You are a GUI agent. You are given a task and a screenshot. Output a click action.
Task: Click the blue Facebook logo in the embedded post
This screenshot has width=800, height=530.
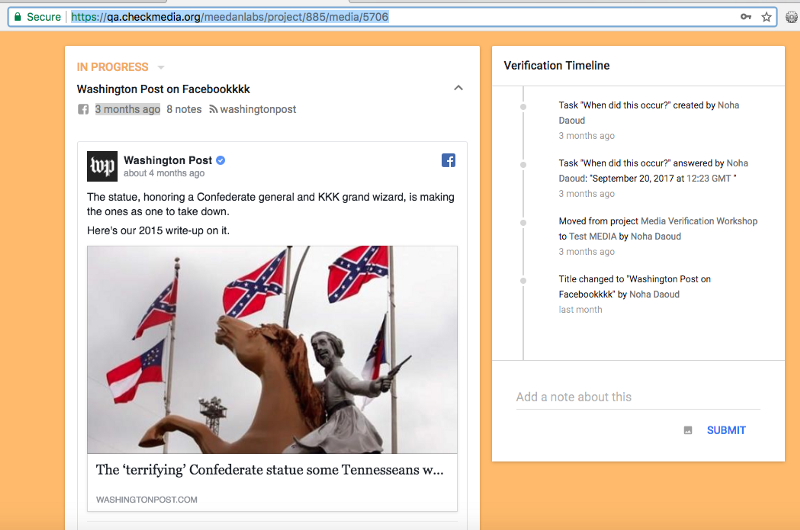[x=448, y=160]
